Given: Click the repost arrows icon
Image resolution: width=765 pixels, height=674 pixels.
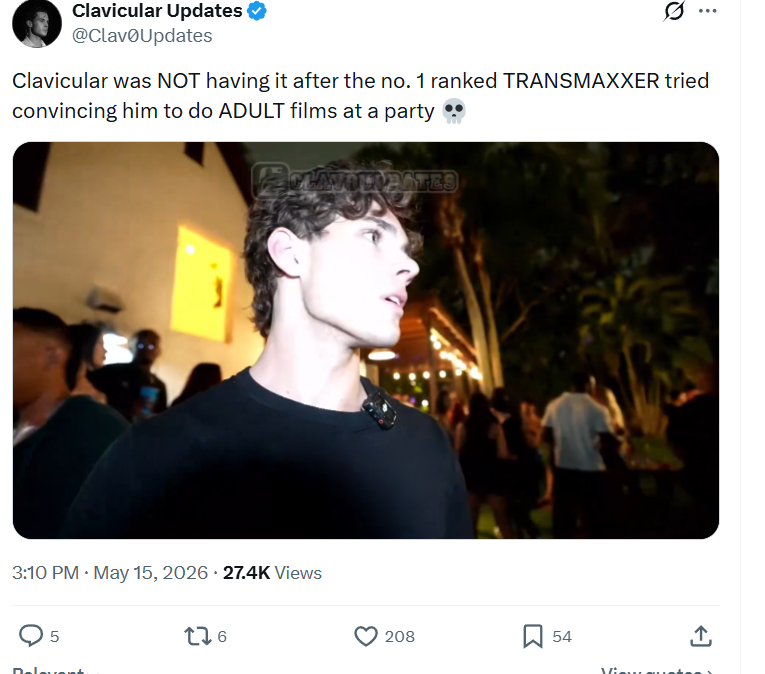Looking at the screenshot, I should click(x=198, y=636).
